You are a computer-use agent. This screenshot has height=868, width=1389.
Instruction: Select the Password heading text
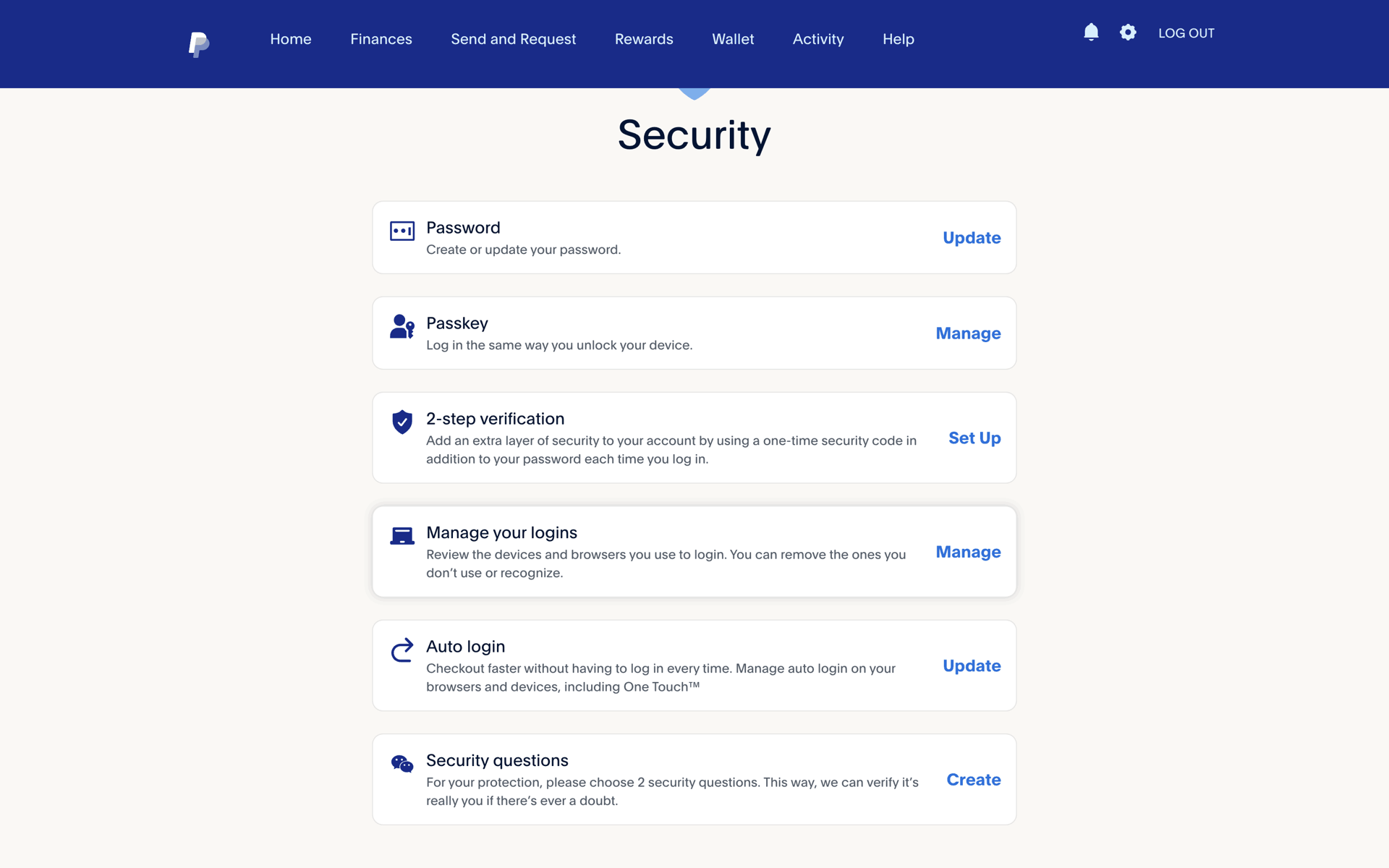pyautogui.click(x=463, y=228)
